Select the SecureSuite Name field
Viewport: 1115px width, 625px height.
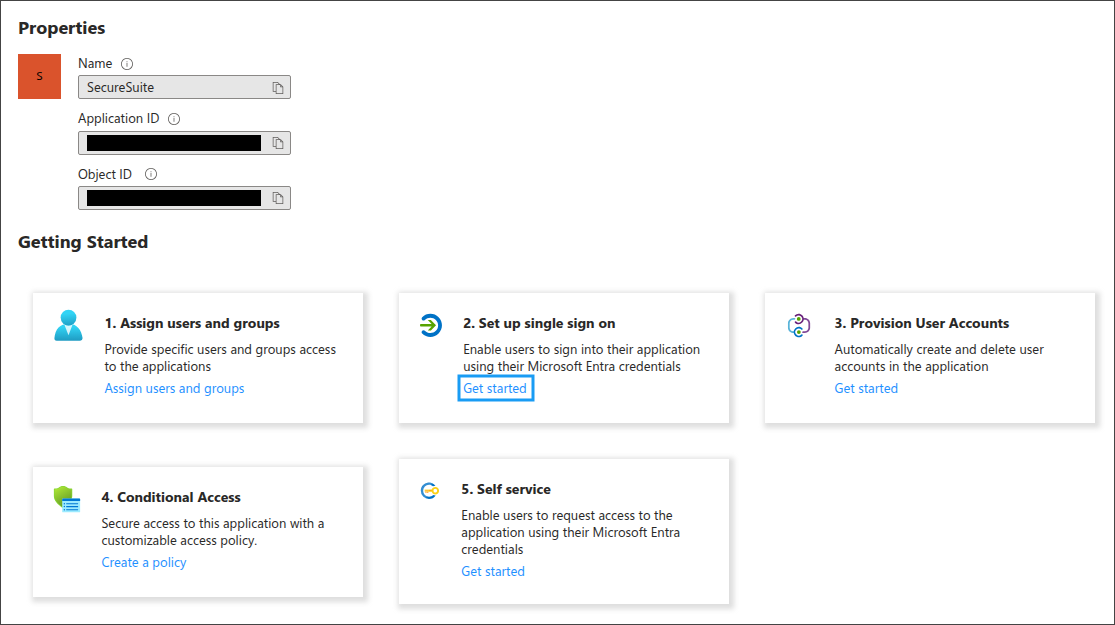[184, 87]
